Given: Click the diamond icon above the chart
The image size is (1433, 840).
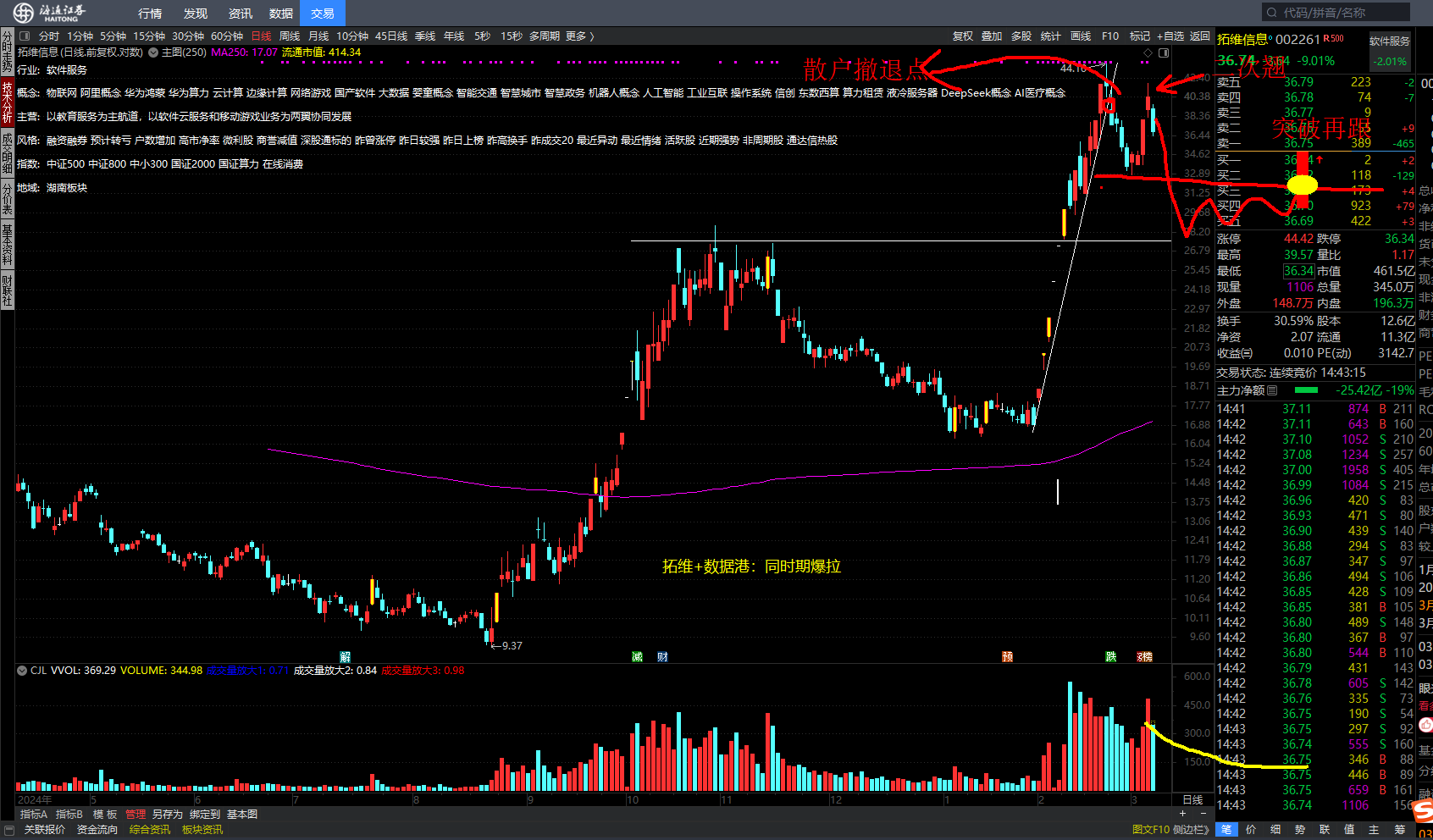Looking at the screenshot, I should (x=1148, y=52).
